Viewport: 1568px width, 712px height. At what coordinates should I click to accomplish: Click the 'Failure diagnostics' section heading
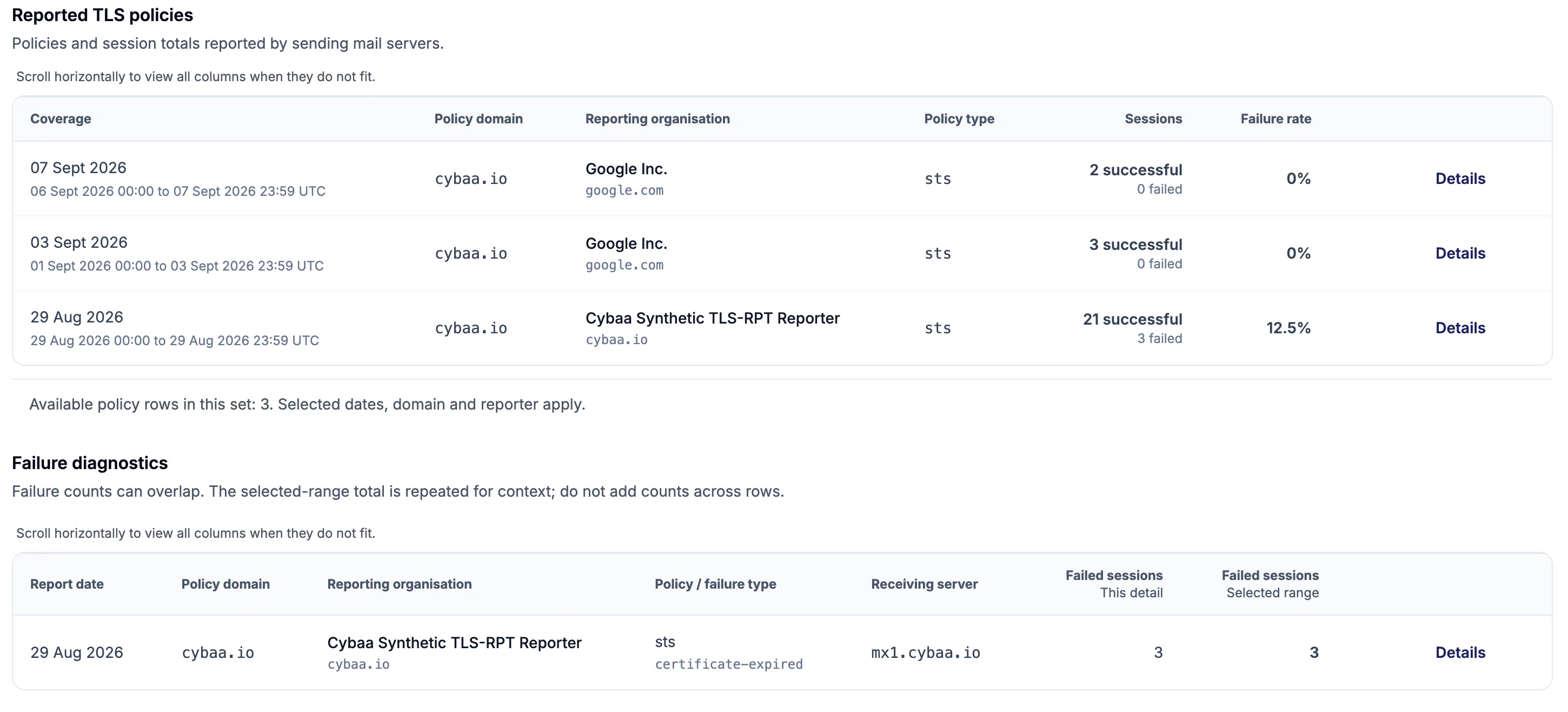pos(89,464)
